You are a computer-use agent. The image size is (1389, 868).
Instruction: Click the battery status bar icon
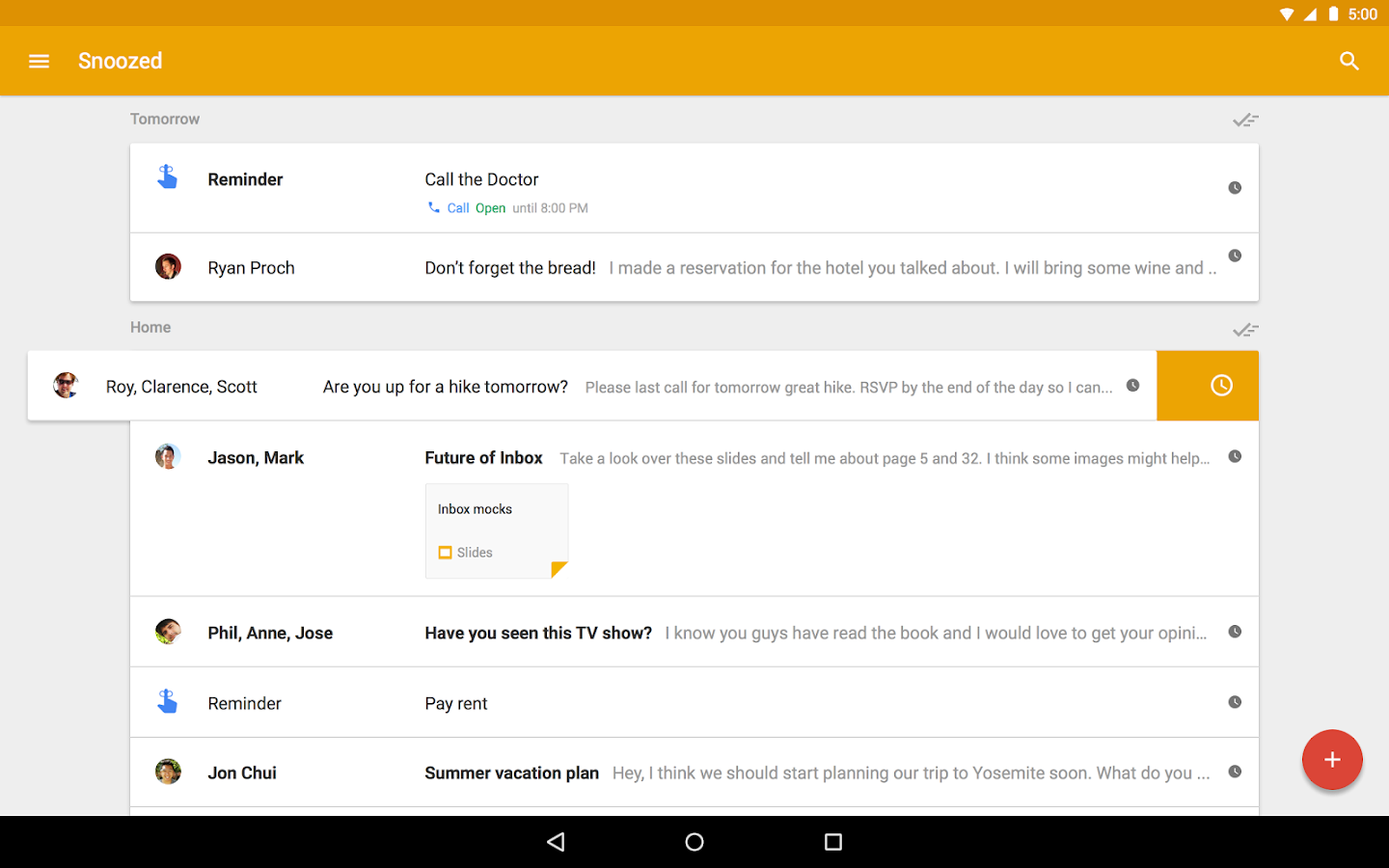coord(1334,14)
